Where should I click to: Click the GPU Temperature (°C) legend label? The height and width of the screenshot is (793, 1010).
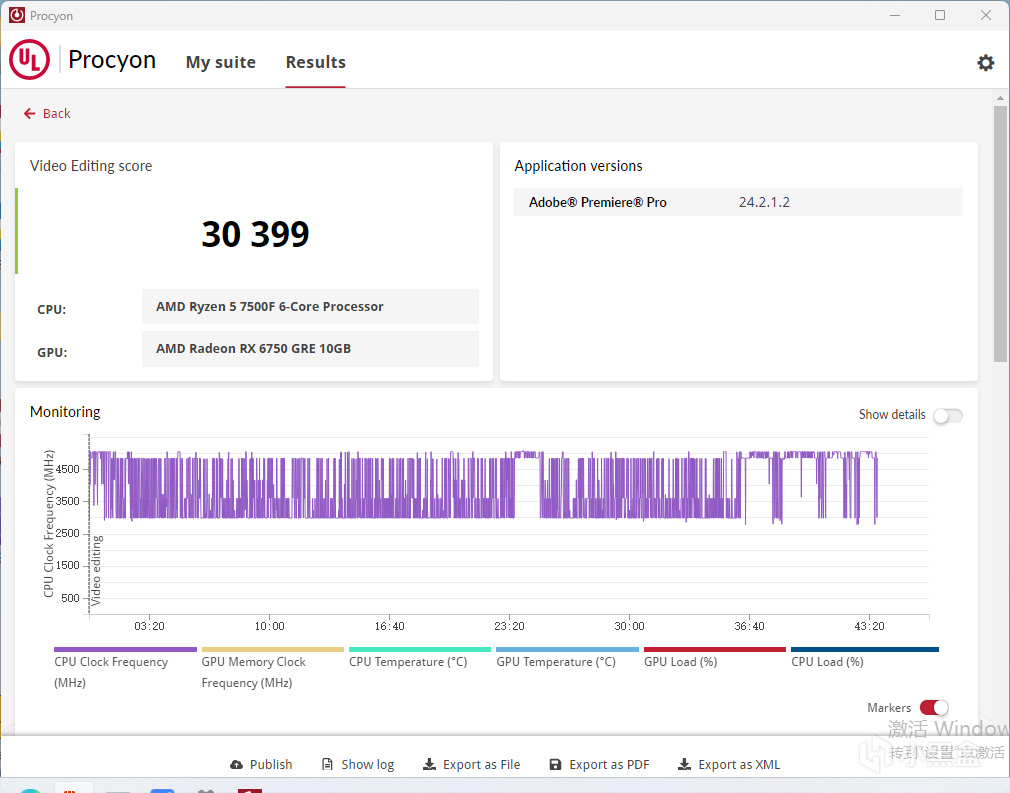coord(556,662)
